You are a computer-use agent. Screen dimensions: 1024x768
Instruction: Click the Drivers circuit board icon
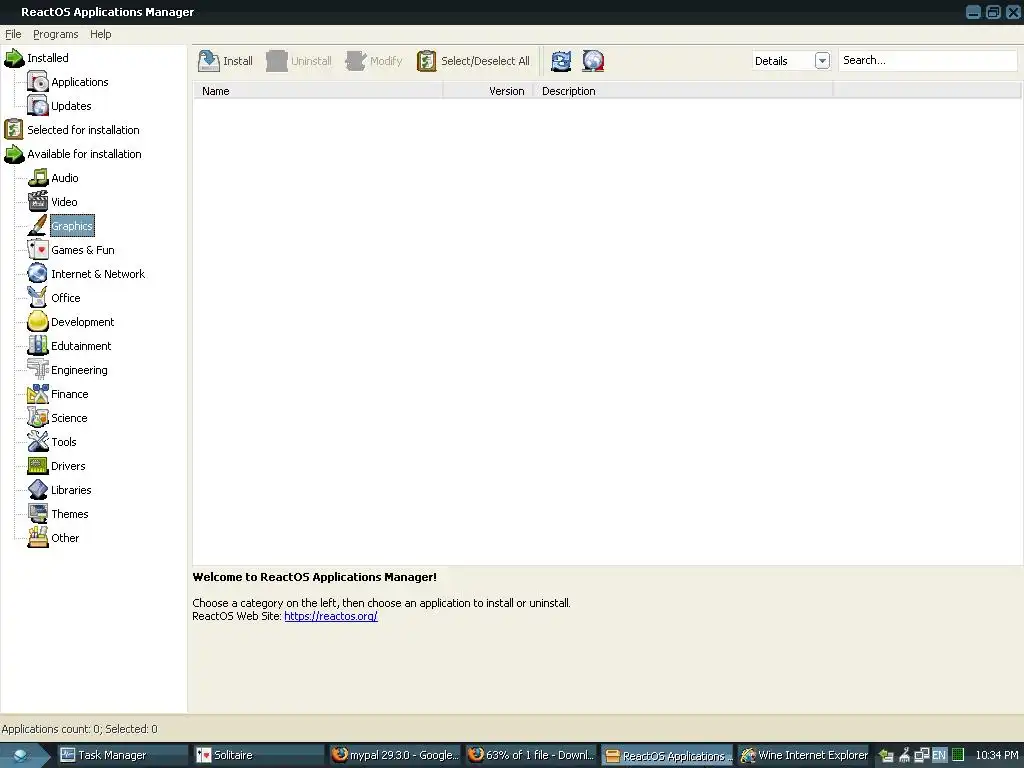click(38, 466)
